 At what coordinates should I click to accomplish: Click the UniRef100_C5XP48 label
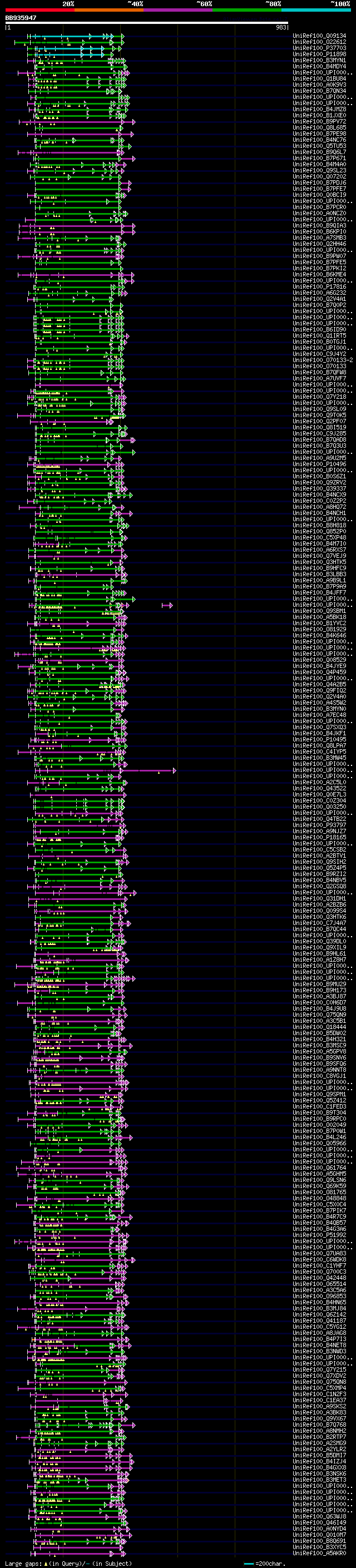(319, 537)
